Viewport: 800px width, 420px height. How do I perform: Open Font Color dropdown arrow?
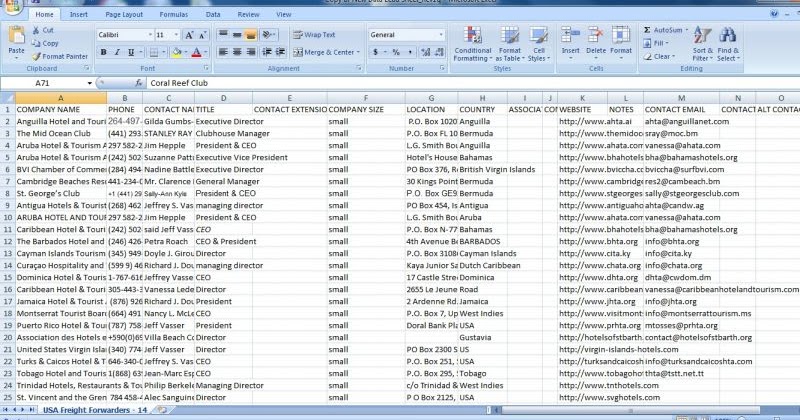[x=206, y=52]
